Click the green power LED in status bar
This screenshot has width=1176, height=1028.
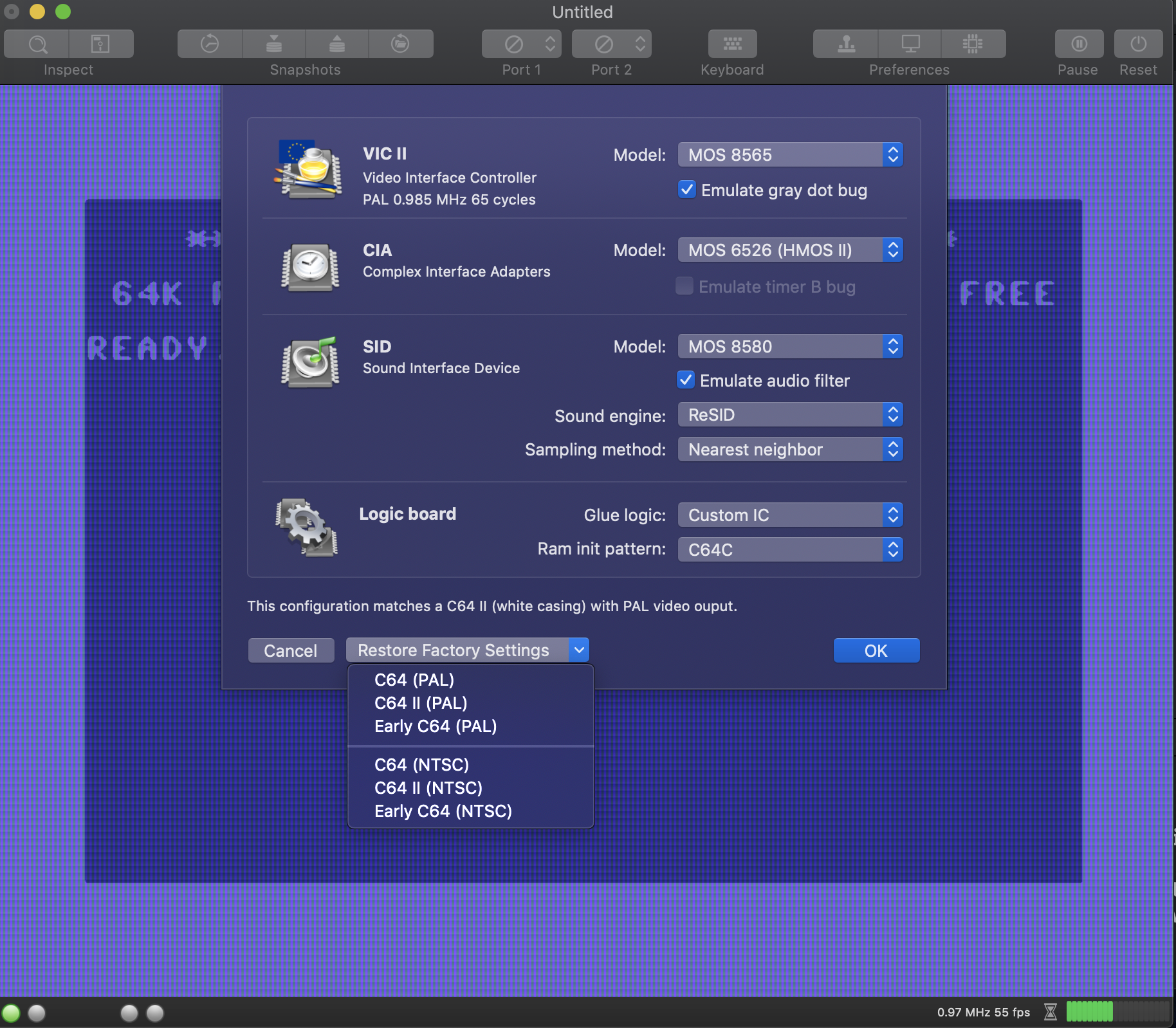pos(11,1013)
